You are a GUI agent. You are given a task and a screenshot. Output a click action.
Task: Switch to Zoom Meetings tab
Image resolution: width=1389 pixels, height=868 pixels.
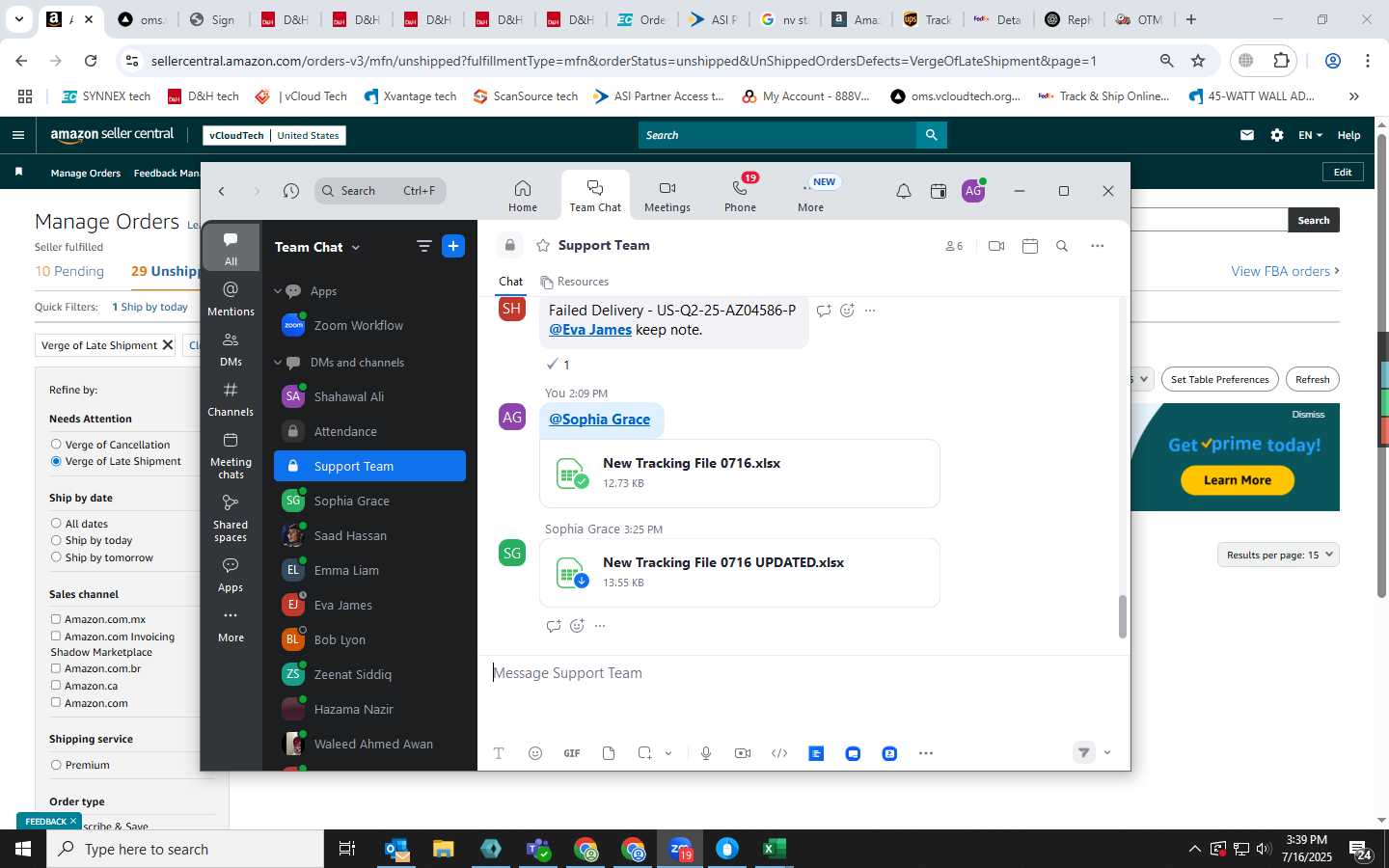pos(667,196)
